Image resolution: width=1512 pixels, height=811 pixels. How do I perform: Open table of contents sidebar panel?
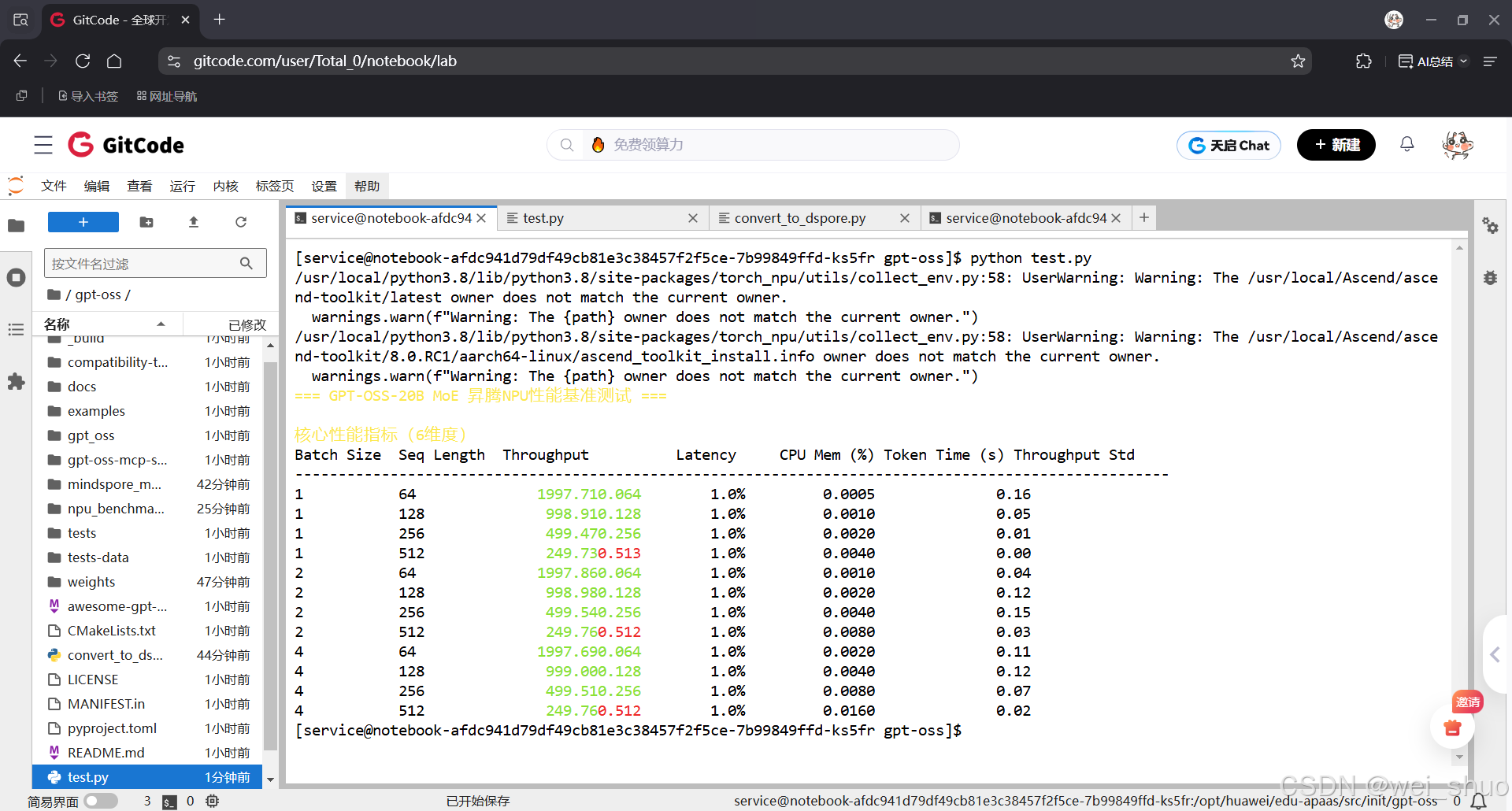16,330
